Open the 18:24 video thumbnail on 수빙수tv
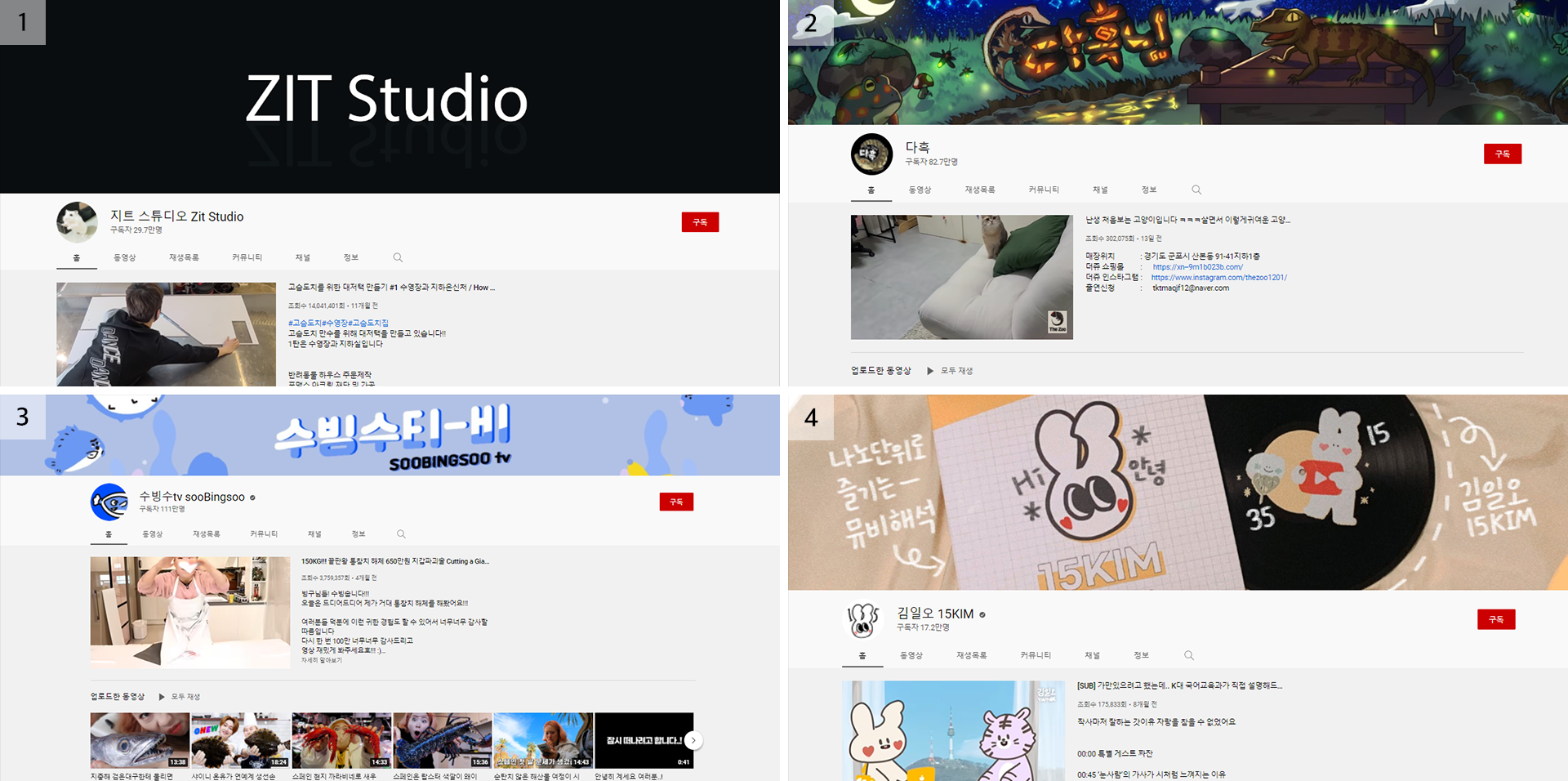Screen dimensions: 1568x781 (x=241, y=740)
